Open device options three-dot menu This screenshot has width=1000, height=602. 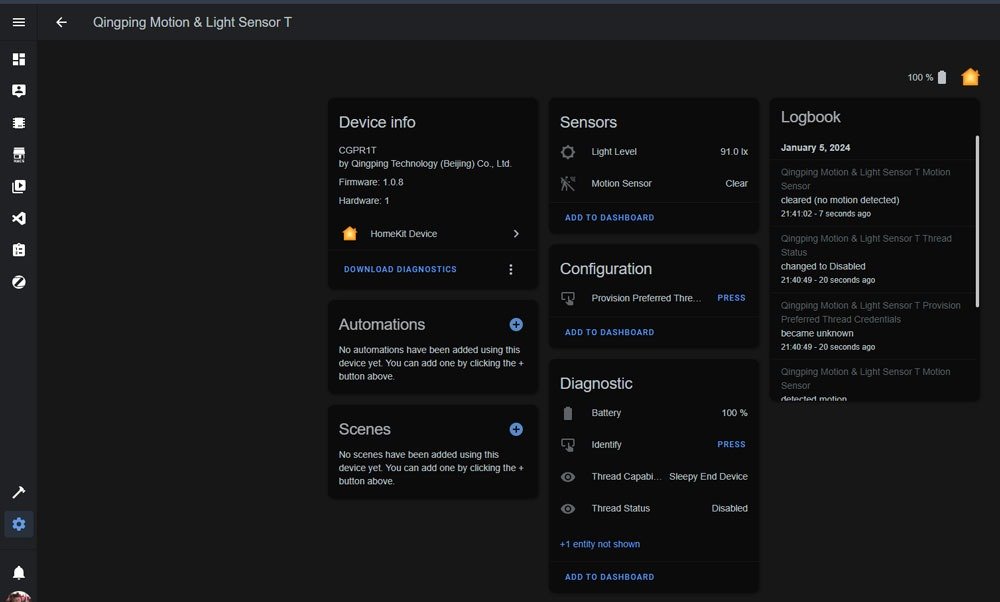click(x=511, y=270)
